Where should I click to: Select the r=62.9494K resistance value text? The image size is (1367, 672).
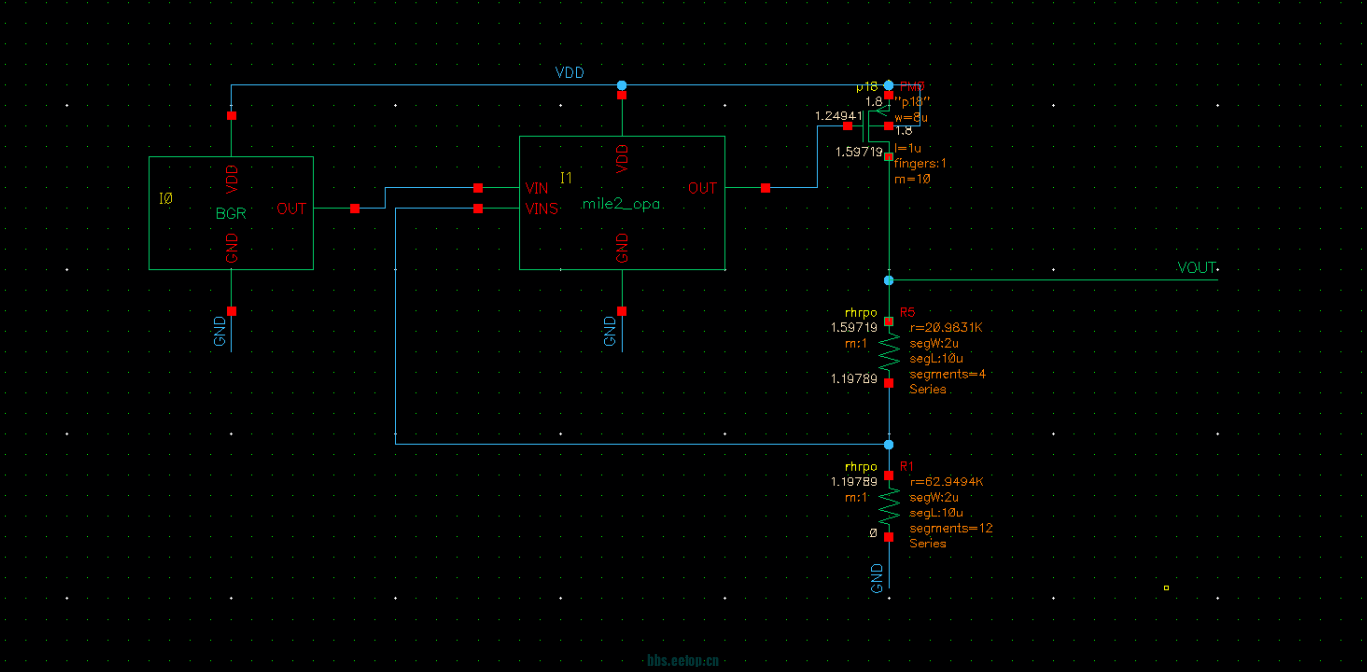[x=946, y=482]
